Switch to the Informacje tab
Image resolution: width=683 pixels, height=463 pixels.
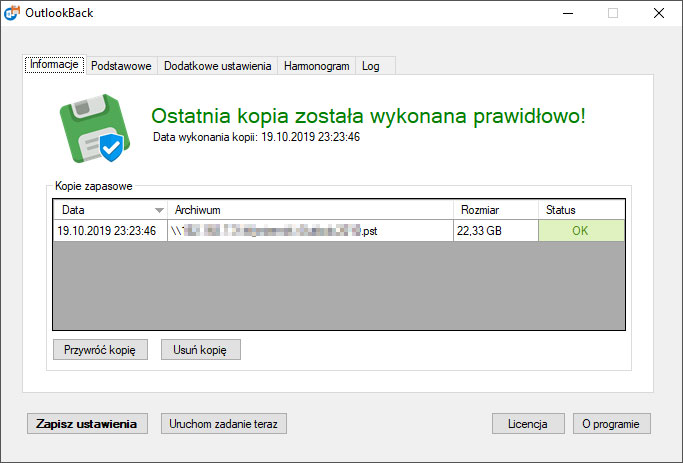pos(54,64)
